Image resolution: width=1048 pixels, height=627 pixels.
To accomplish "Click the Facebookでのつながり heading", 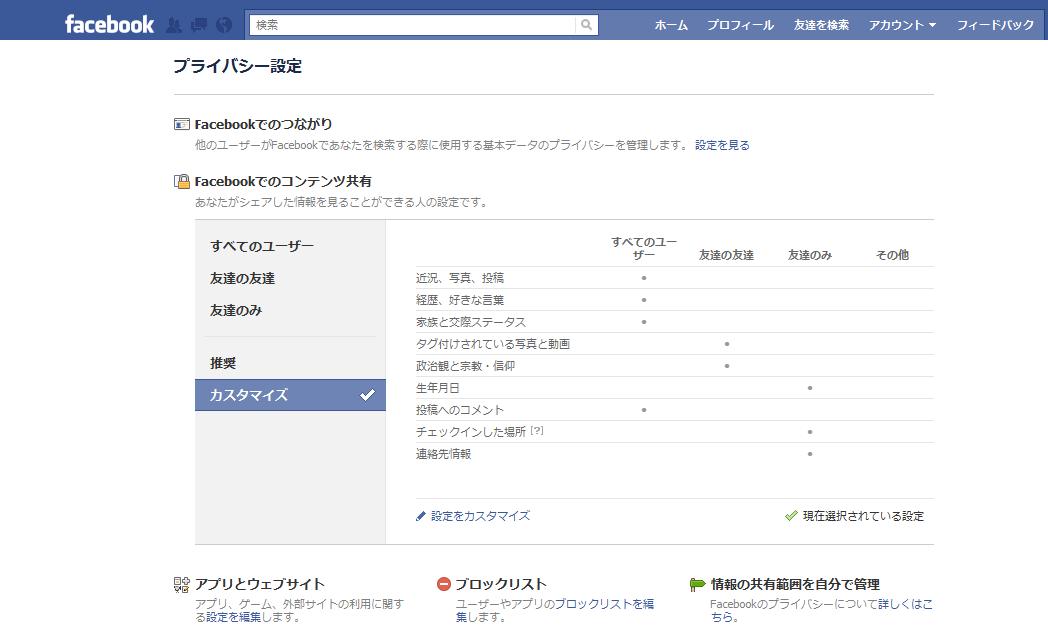I will pos(263,124).
